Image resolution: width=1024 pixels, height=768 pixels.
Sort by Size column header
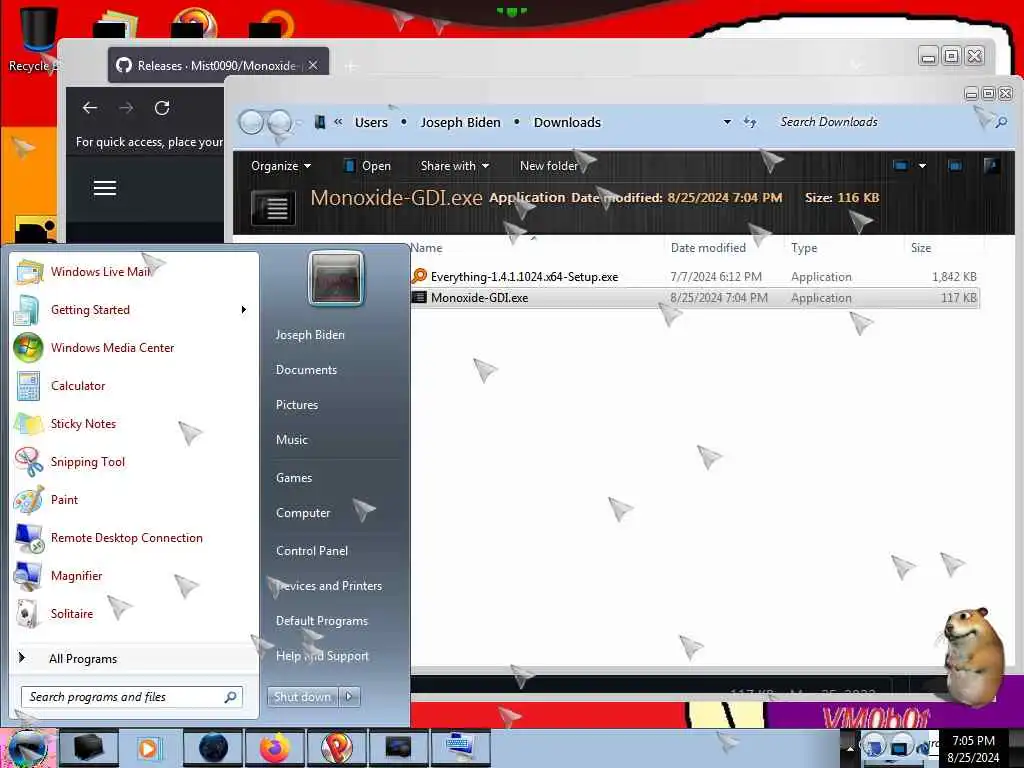click(921, 248)
